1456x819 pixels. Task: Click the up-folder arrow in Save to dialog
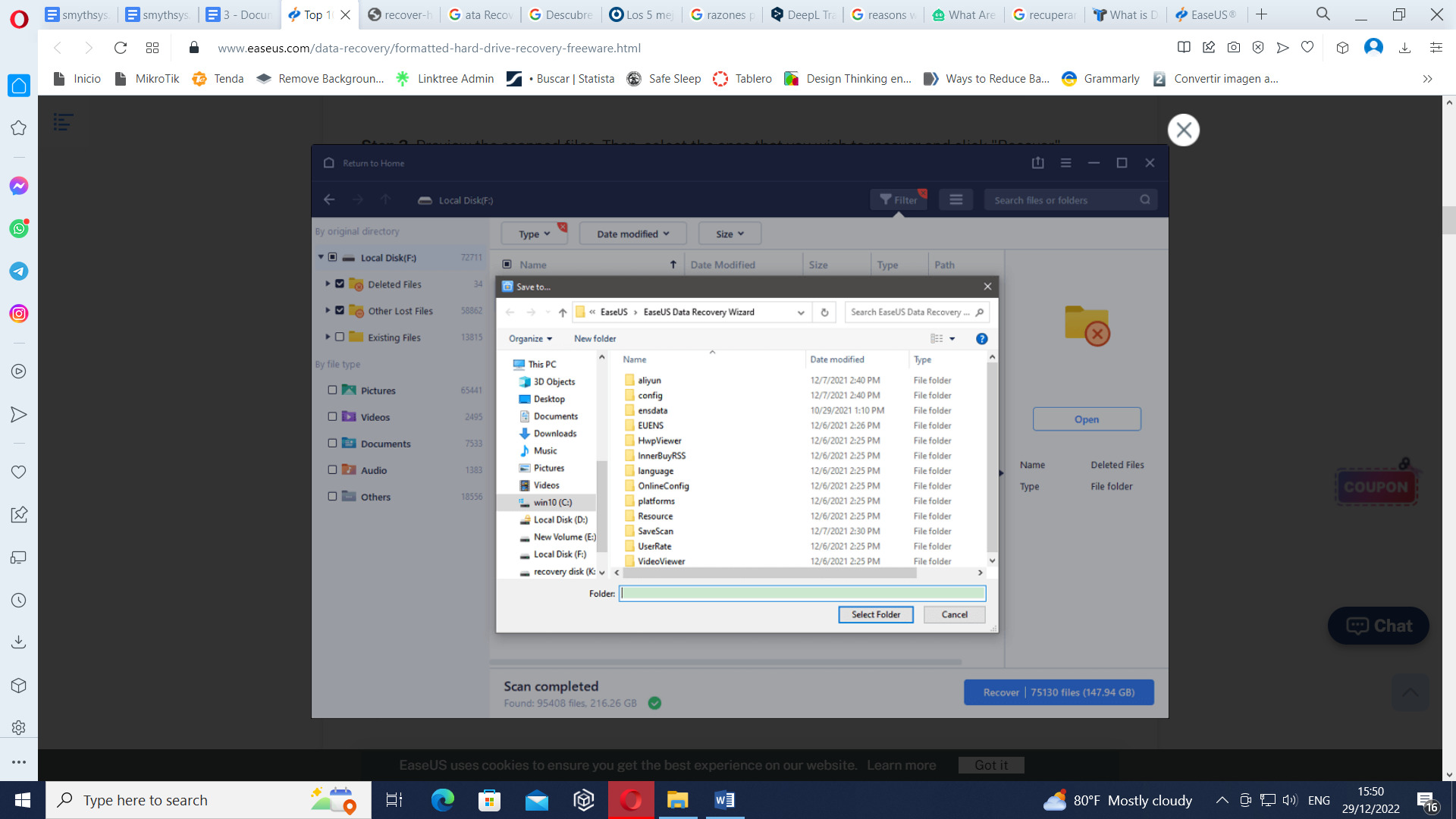click(563, 312)
